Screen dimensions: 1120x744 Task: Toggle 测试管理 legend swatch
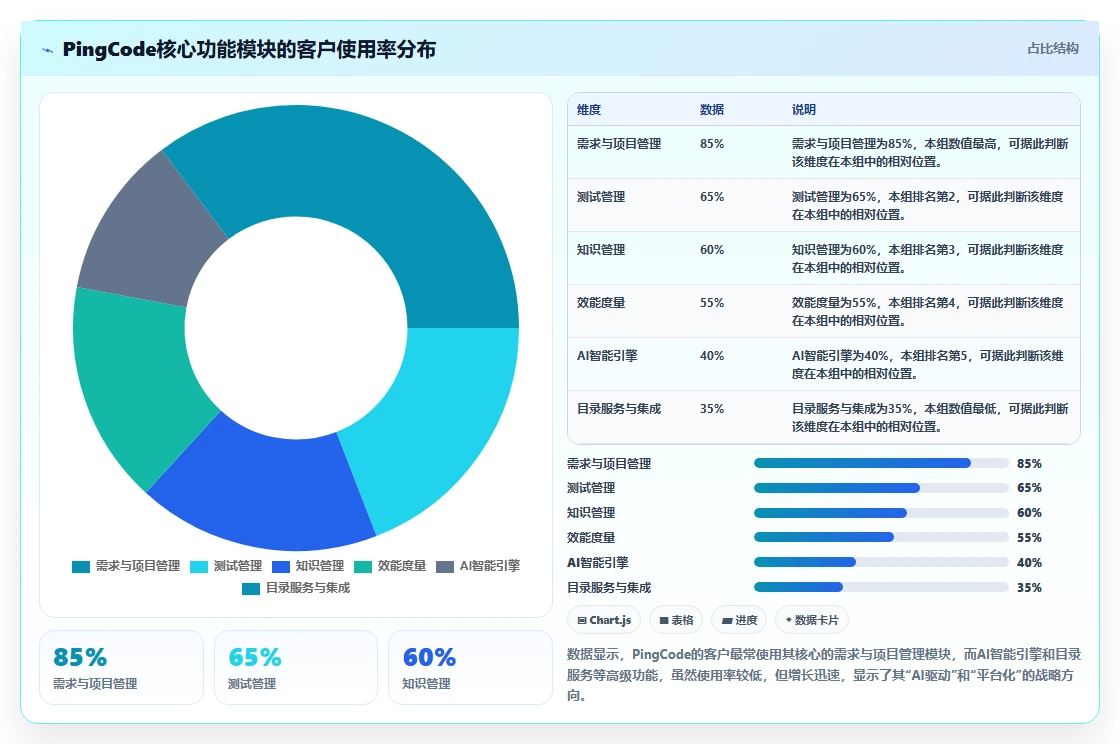199,567
